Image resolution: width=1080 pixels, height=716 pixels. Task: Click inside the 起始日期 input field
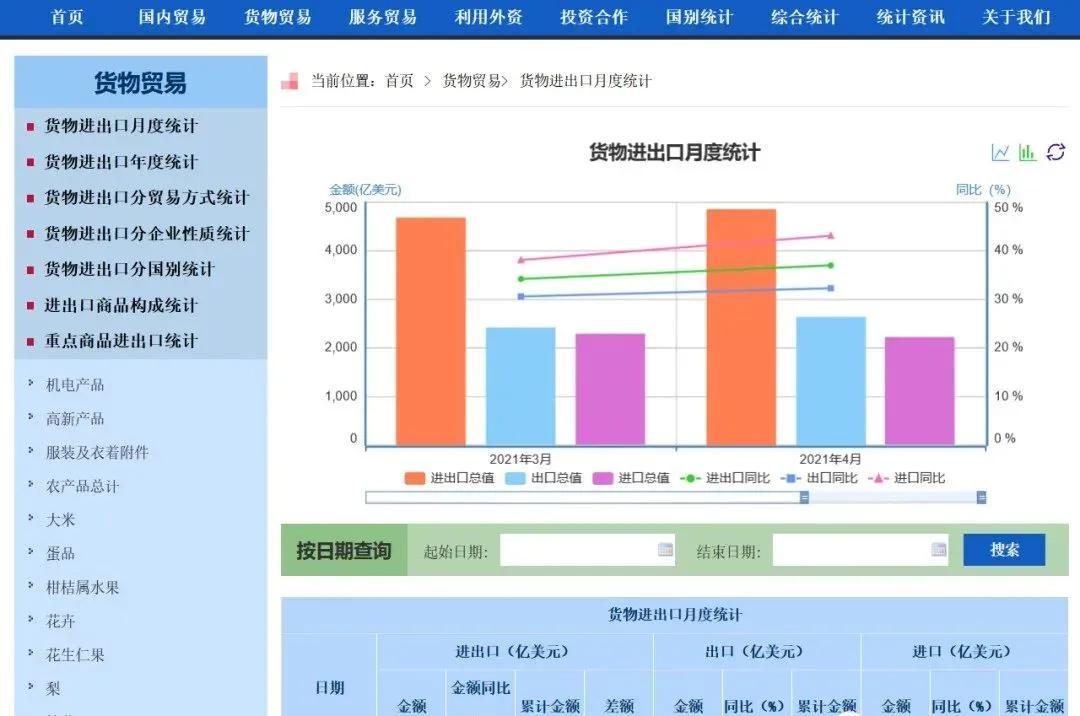pos(580,549)
